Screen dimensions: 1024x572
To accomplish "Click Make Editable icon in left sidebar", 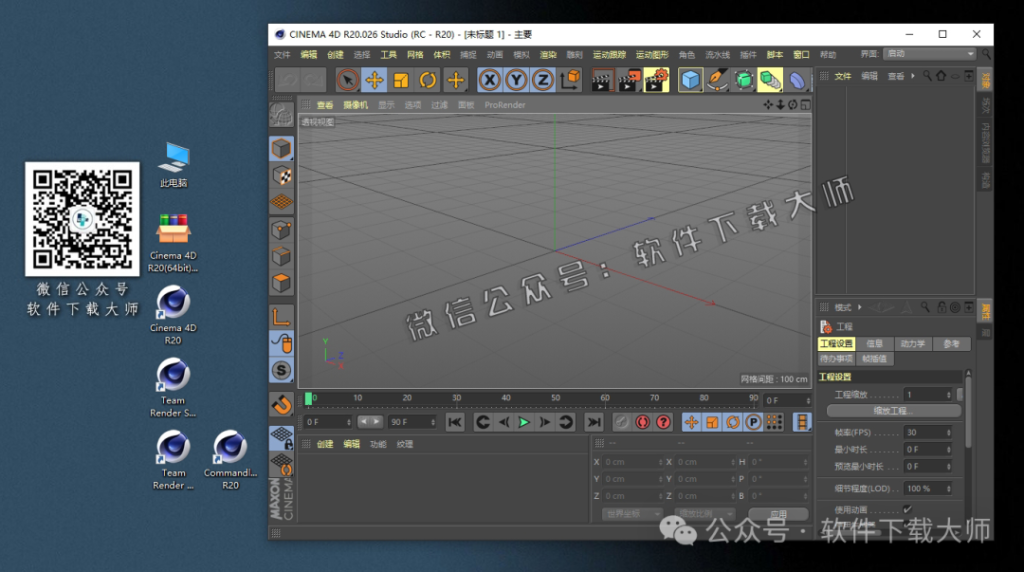I will click(x=281, y=115).
